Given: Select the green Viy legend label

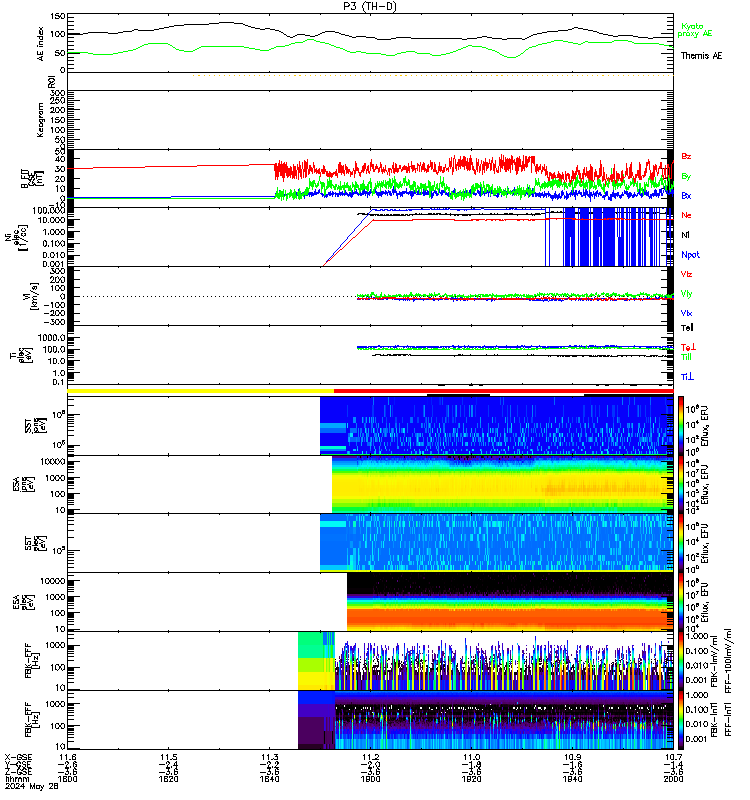Looking at the screenshot, I should pyautogui.click(x=686, y=294).
